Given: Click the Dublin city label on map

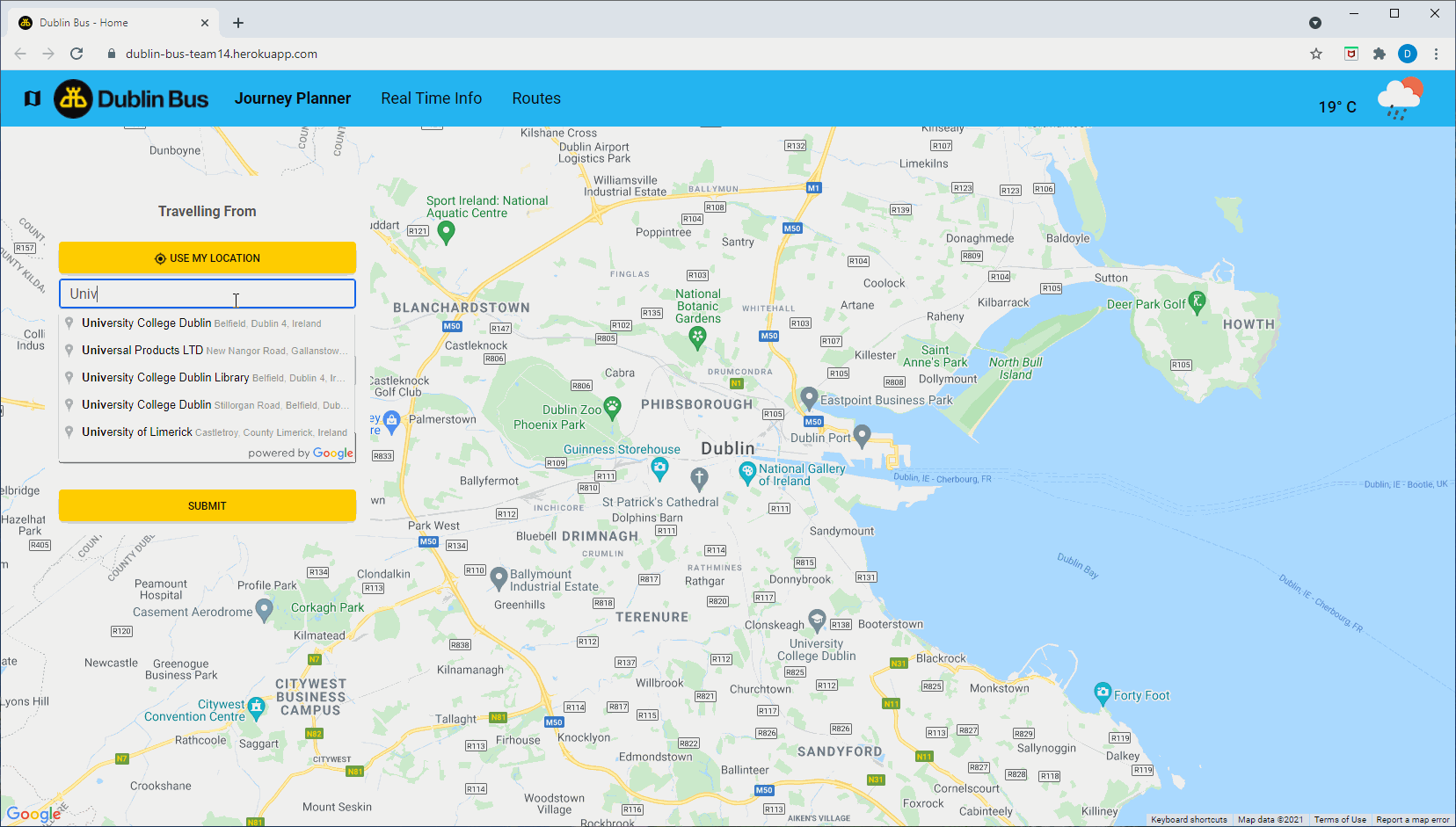Looking at the screenshot, I should [x=727, y=448].
